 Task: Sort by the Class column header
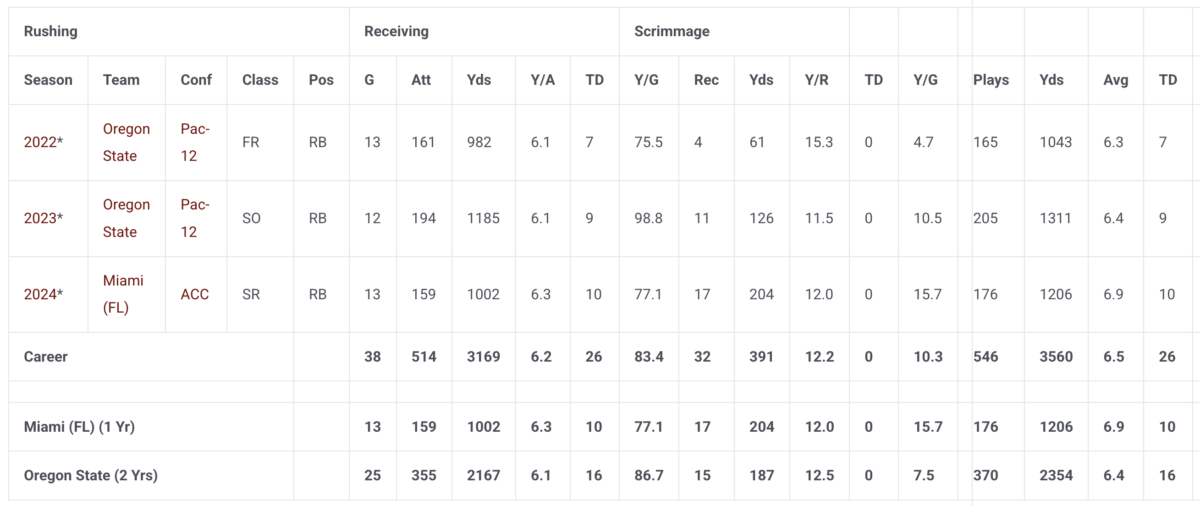pos(260,80)
